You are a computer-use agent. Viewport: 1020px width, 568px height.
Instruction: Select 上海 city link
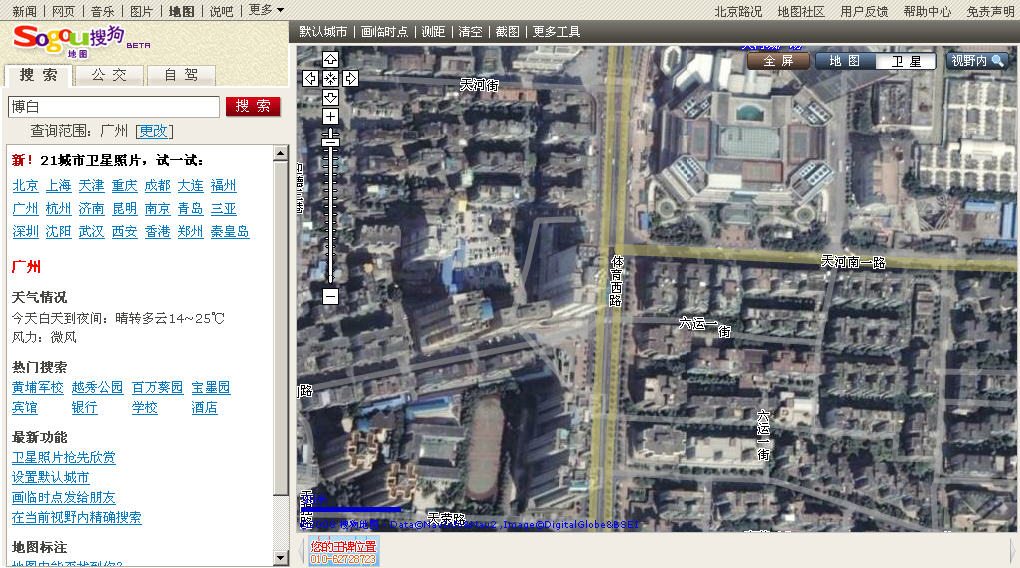(59, 185)
